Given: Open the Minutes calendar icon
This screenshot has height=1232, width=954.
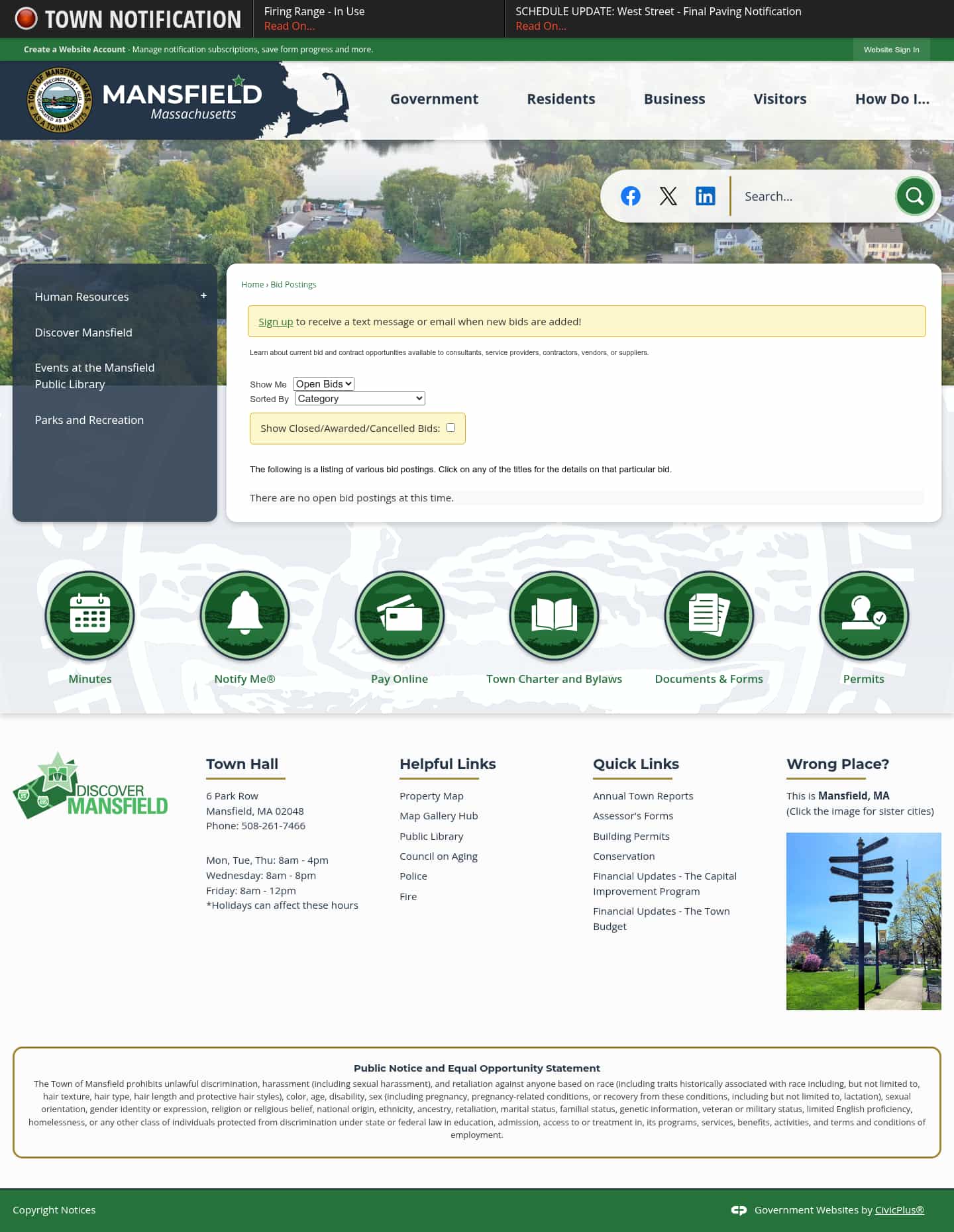Looking at the screenshot, I should pyautogui.click(x=90, y=616).
